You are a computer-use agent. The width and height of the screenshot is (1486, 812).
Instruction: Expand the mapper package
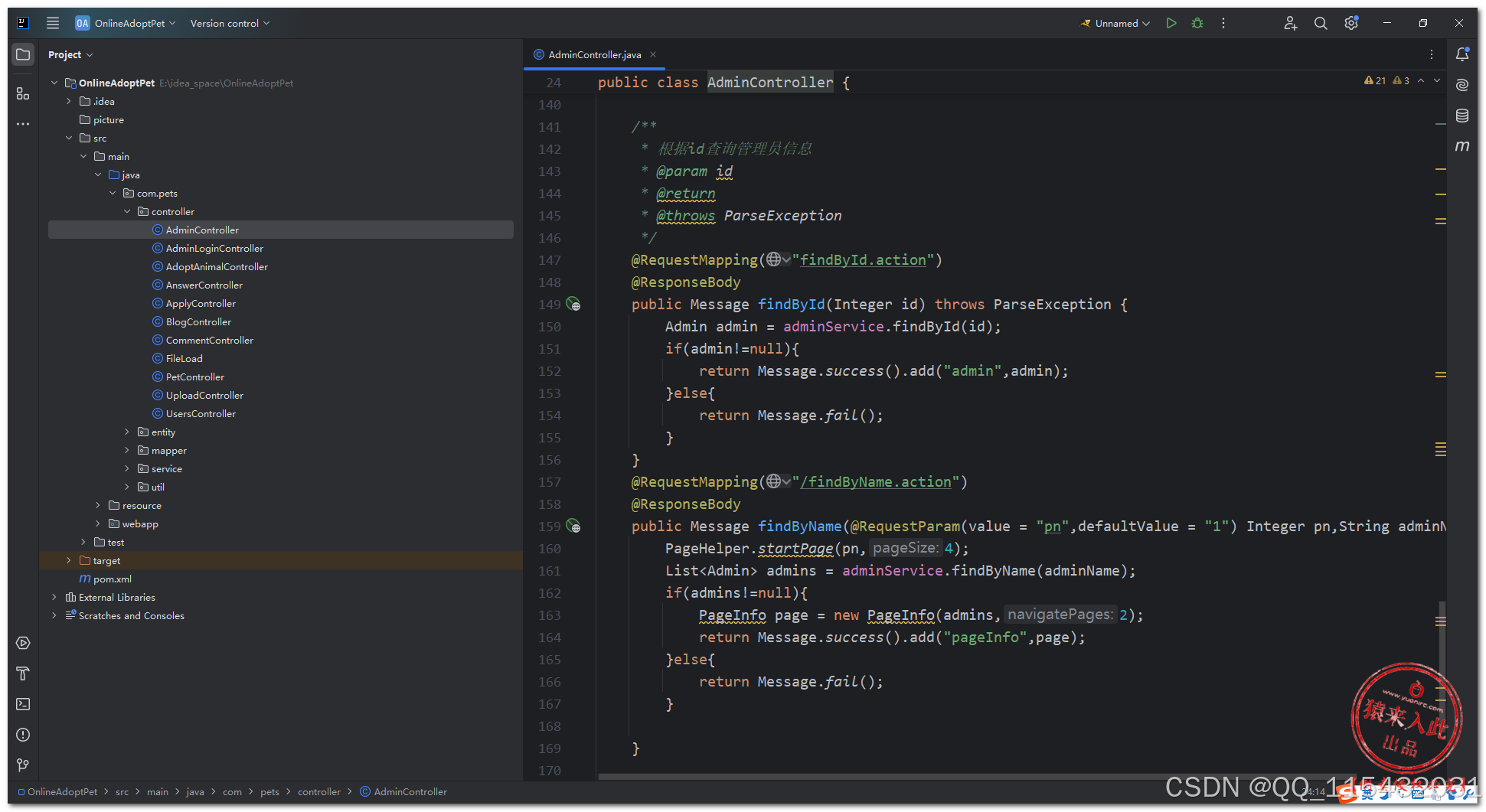coord(127,450)
